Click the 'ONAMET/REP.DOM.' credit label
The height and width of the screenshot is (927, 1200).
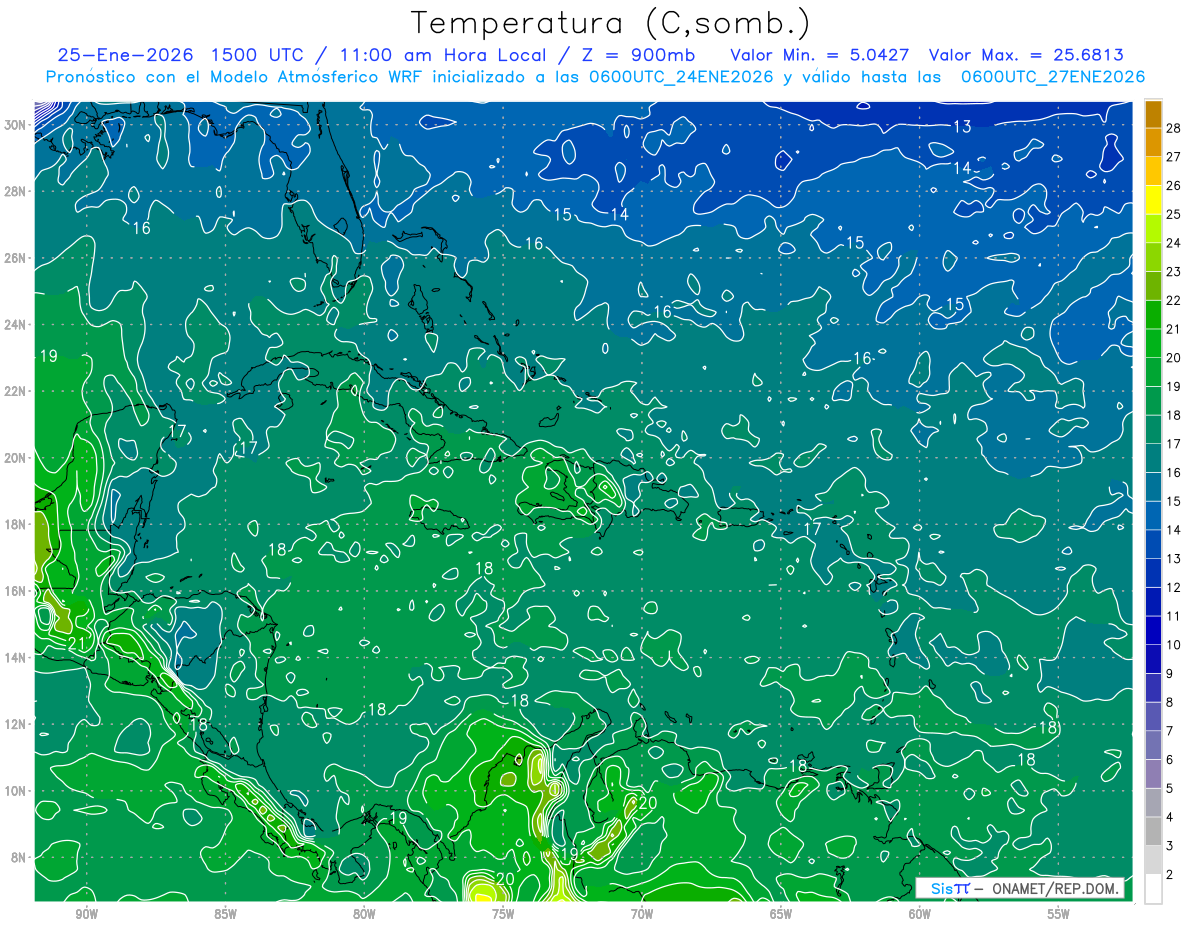click(x=1054, y=889)
